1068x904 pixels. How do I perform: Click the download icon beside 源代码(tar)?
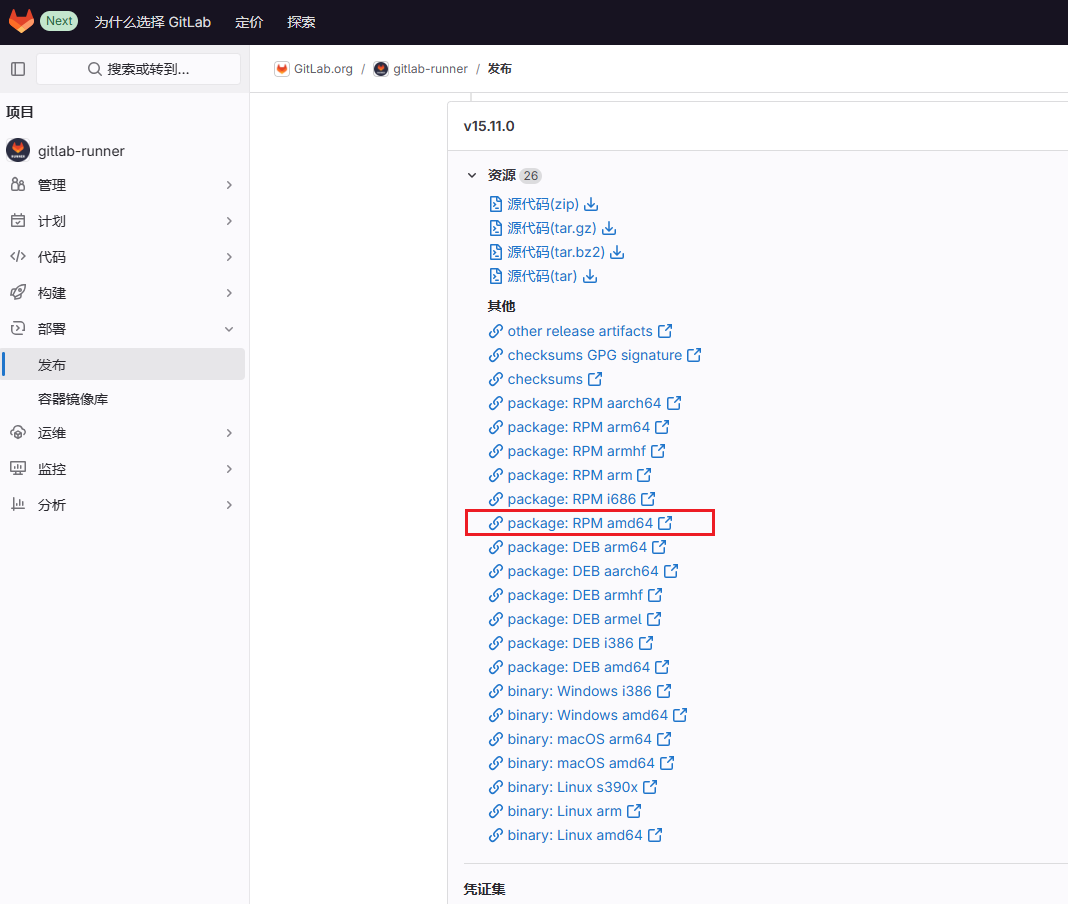coord(590,276)
